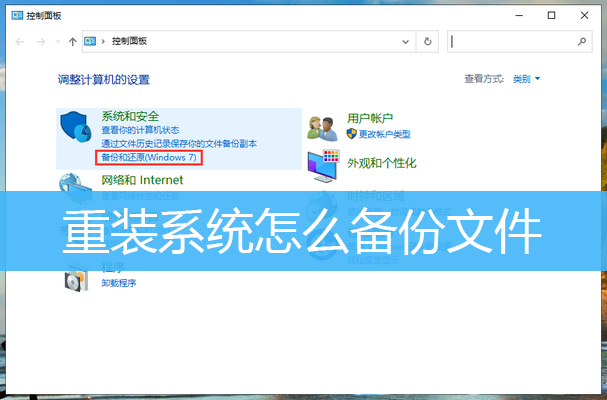The height and width of the screenshot is (400, 607).
Task: Open the 类别 view mode dropdown
Action: 526,79
